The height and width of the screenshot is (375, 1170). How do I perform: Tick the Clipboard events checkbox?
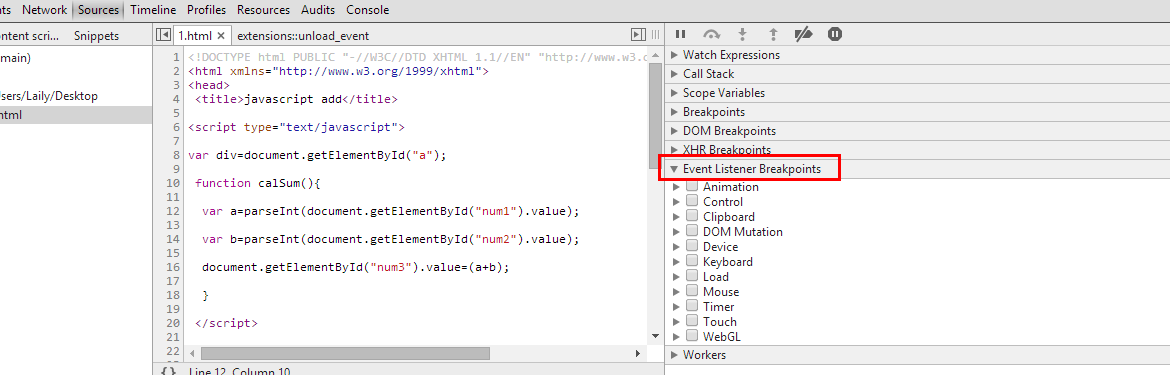pyautogui.click(x=691, y=215)
